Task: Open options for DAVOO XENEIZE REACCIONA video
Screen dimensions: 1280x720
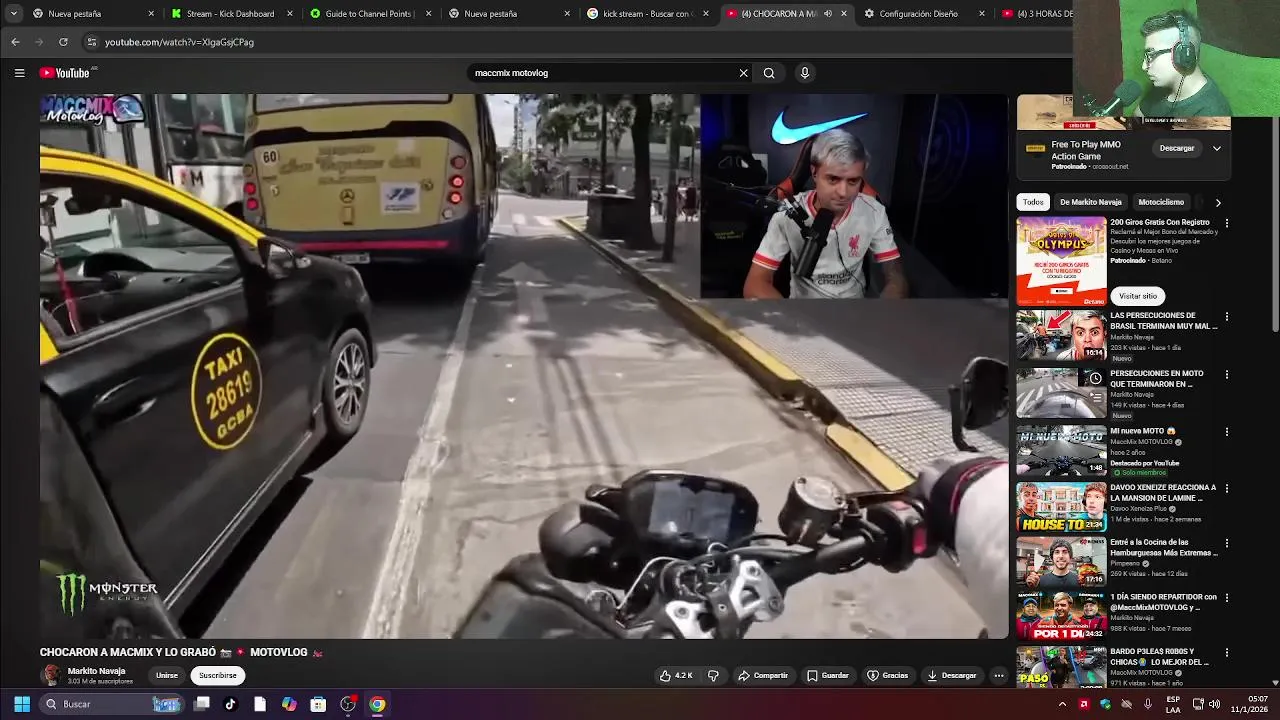Action: tap(1227, 489)
